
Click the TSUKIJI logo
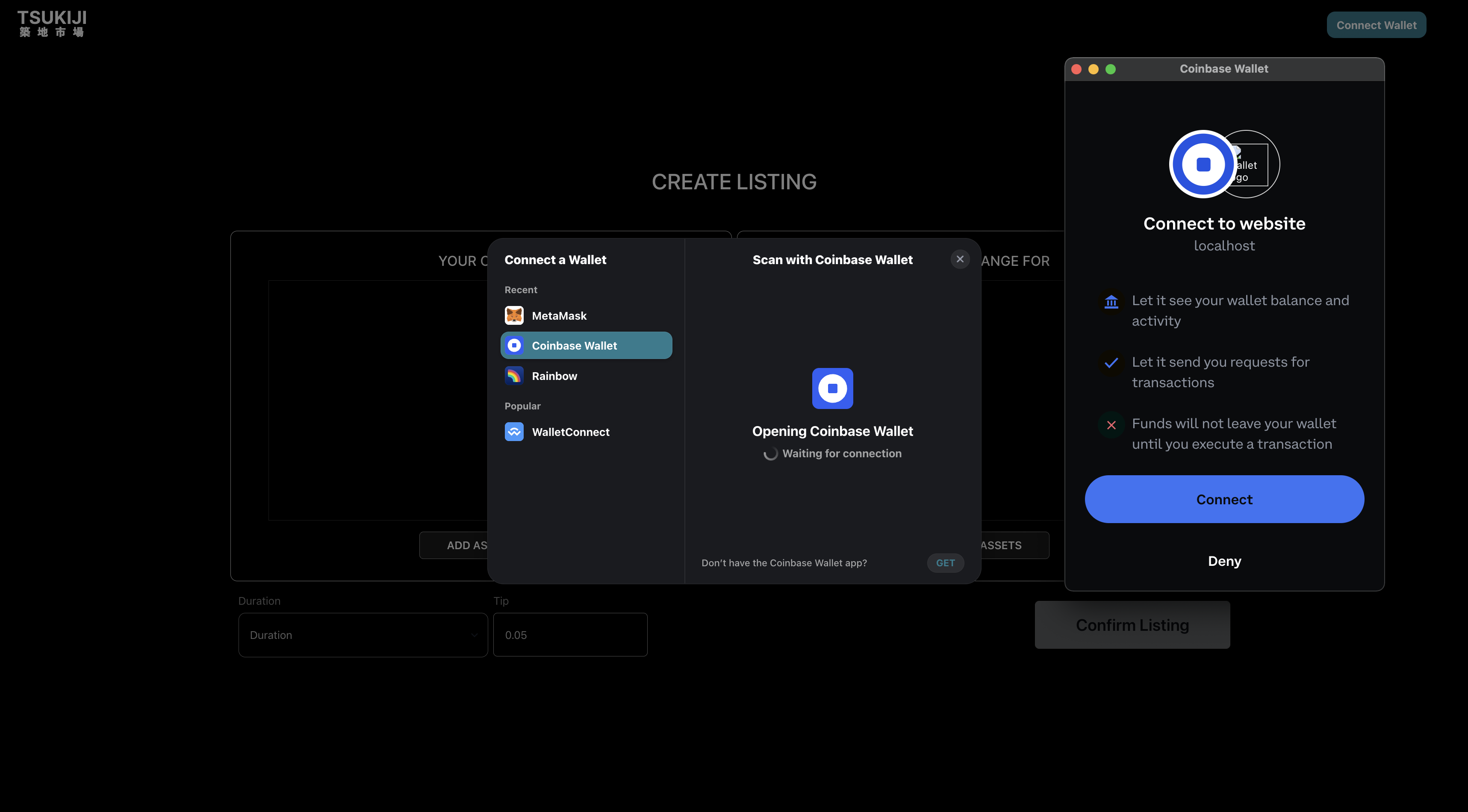point(52,24)
